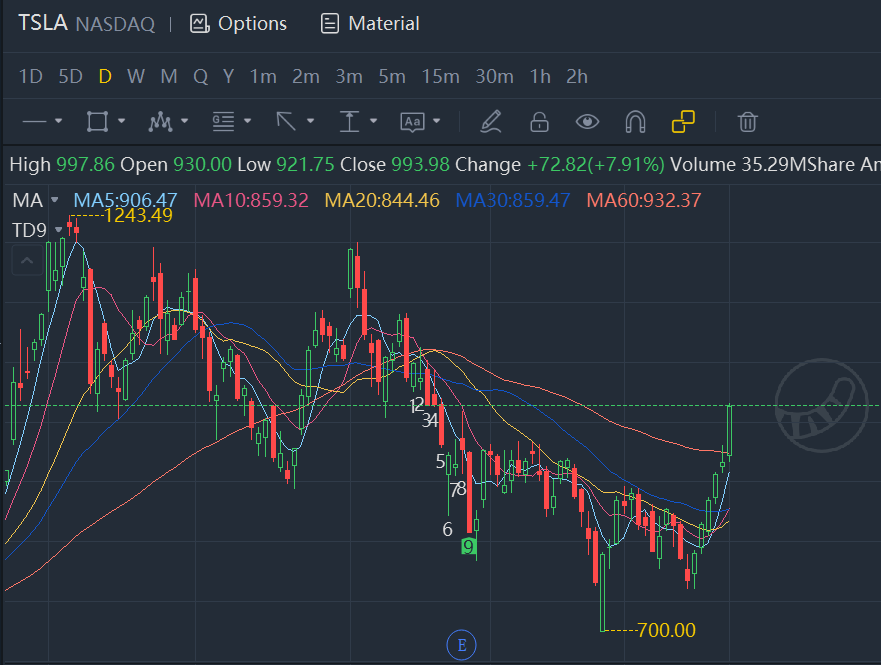Click the Low 921.75 value
Viewport: 881px width, 665px height.
(285, 165)
